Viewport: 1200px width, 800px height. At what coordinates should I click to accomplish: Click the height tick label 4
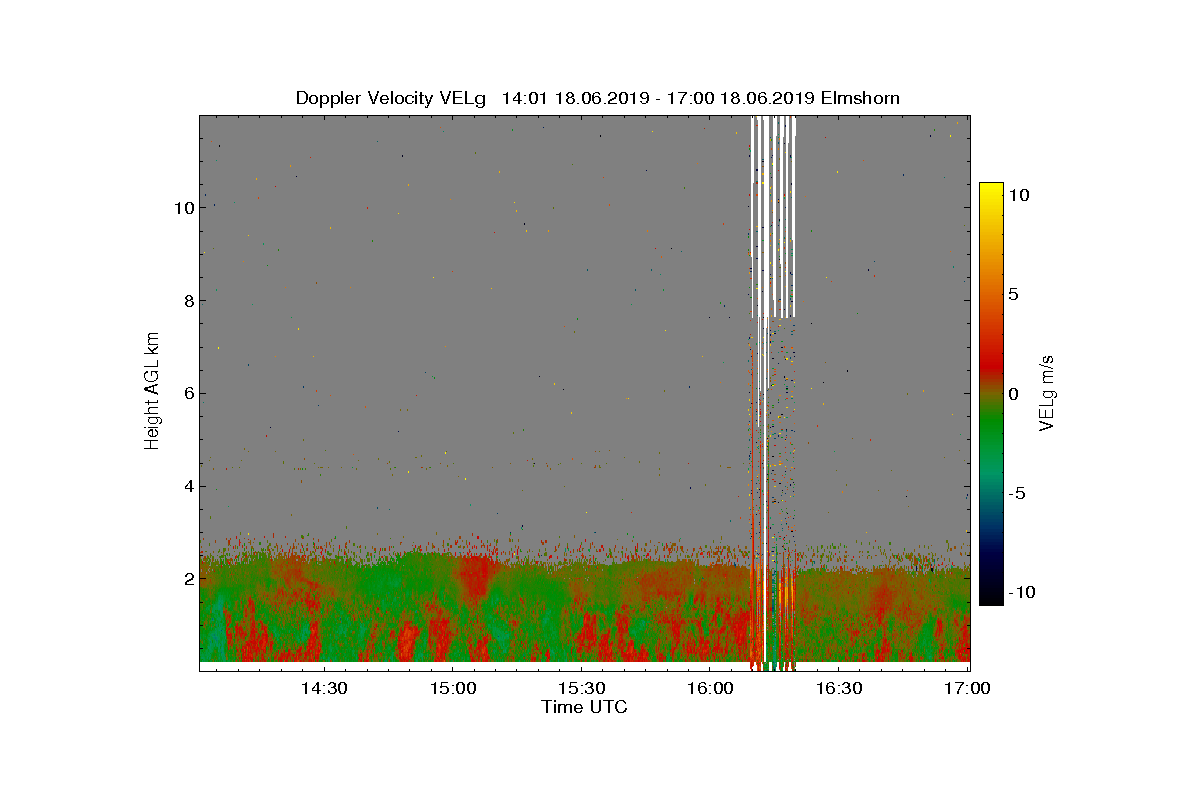pos(187,487)
